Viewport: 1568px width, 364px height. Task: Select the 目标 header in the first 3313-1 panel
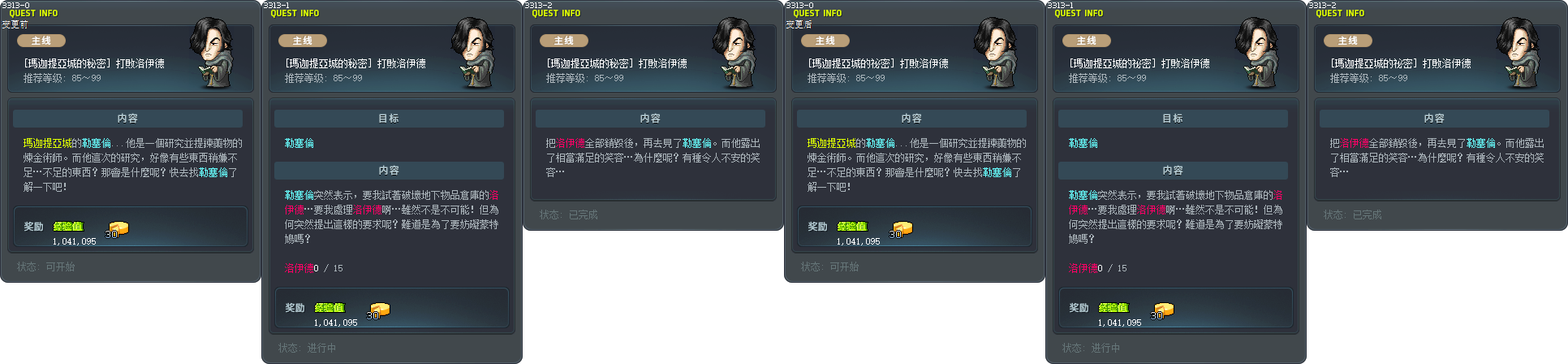click(389, 119)
